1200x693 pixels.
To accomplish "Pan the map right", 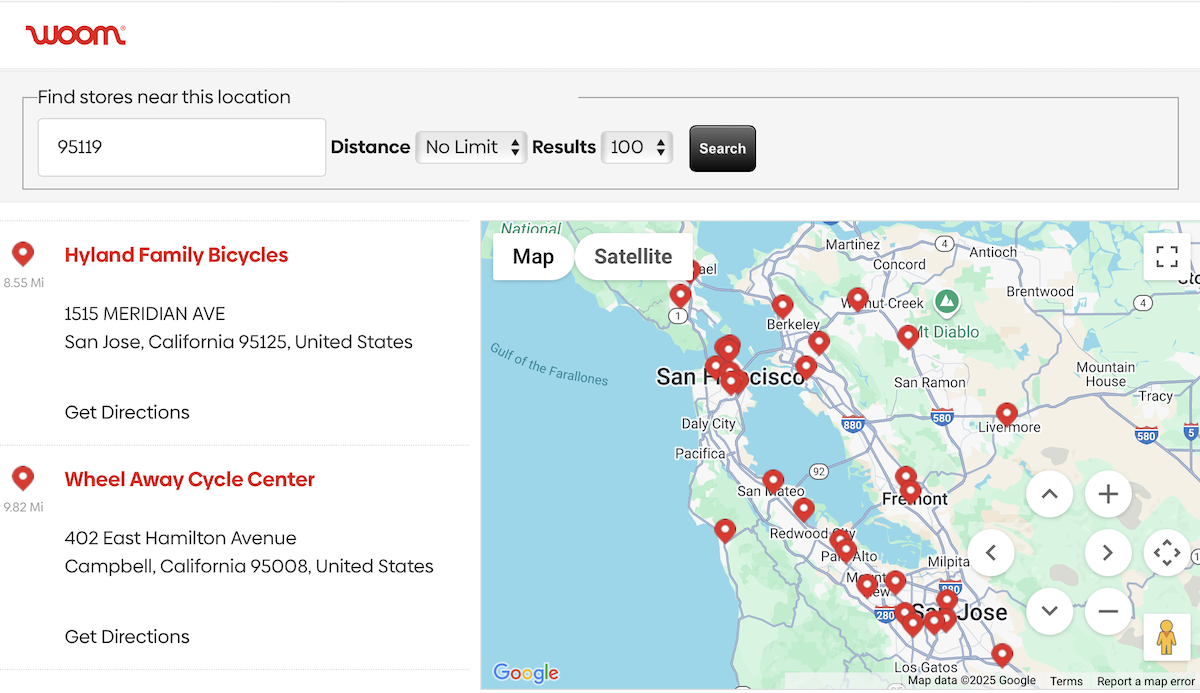I will [x=1107, y=552].
